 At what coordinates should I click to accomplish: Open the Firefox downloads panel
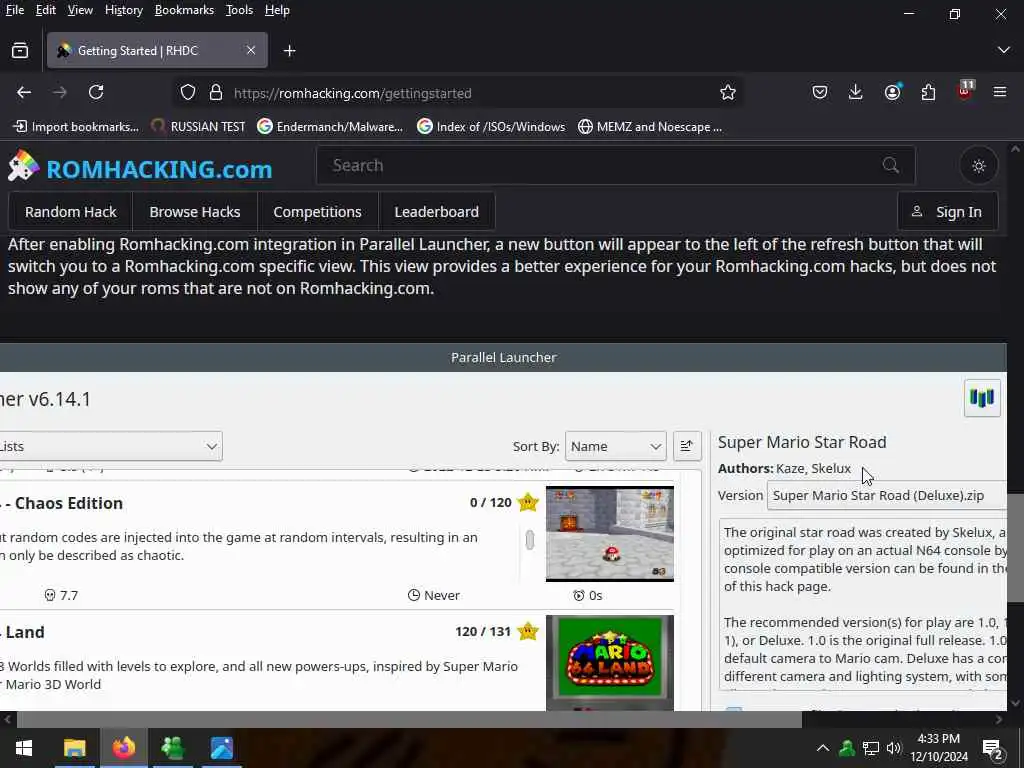pyautogui.click(x=856, y=92)
